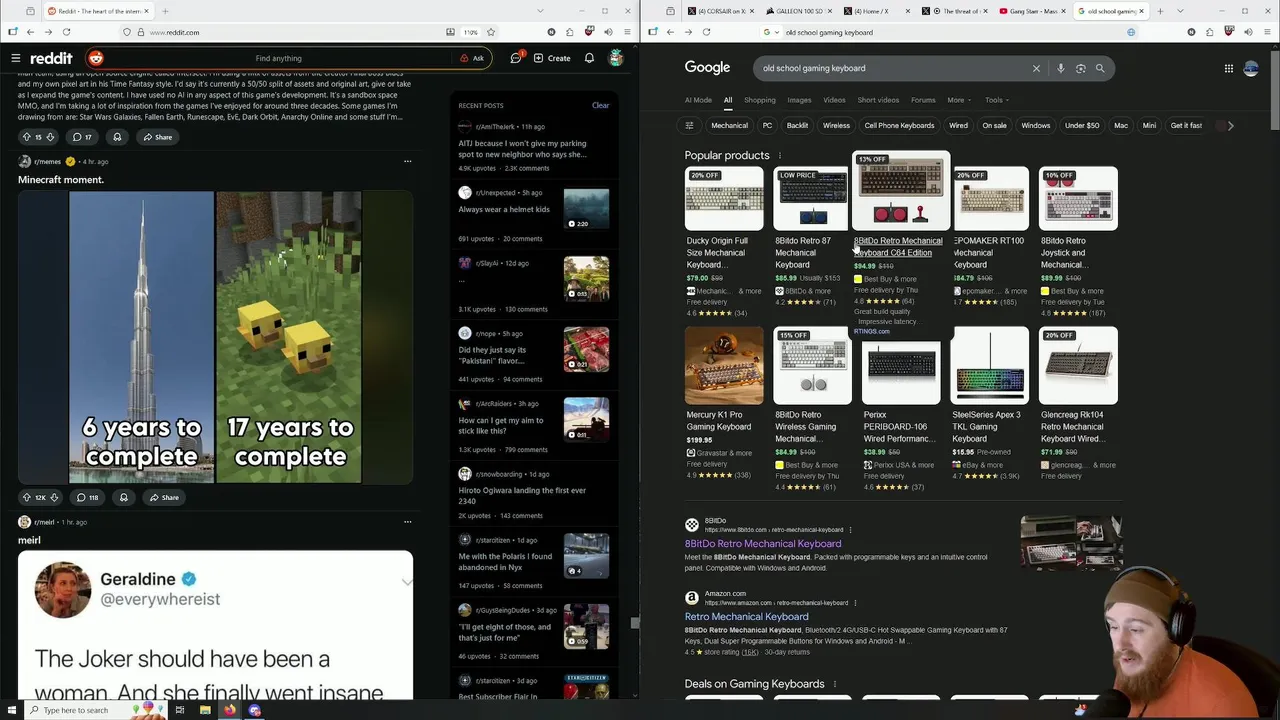Toggle the Mechanical filter chip
The height and width of the screenshot is (720, 1280).
point(729,125)
